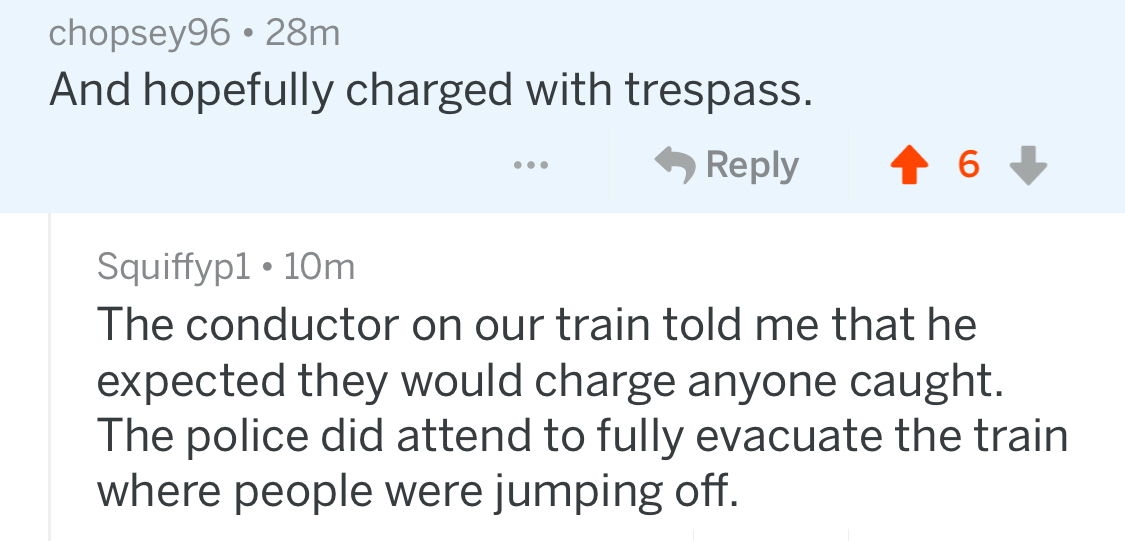This screenshot has width=1125, height=541.
Task: Click the vote score number 6
Action: point(967,165)
